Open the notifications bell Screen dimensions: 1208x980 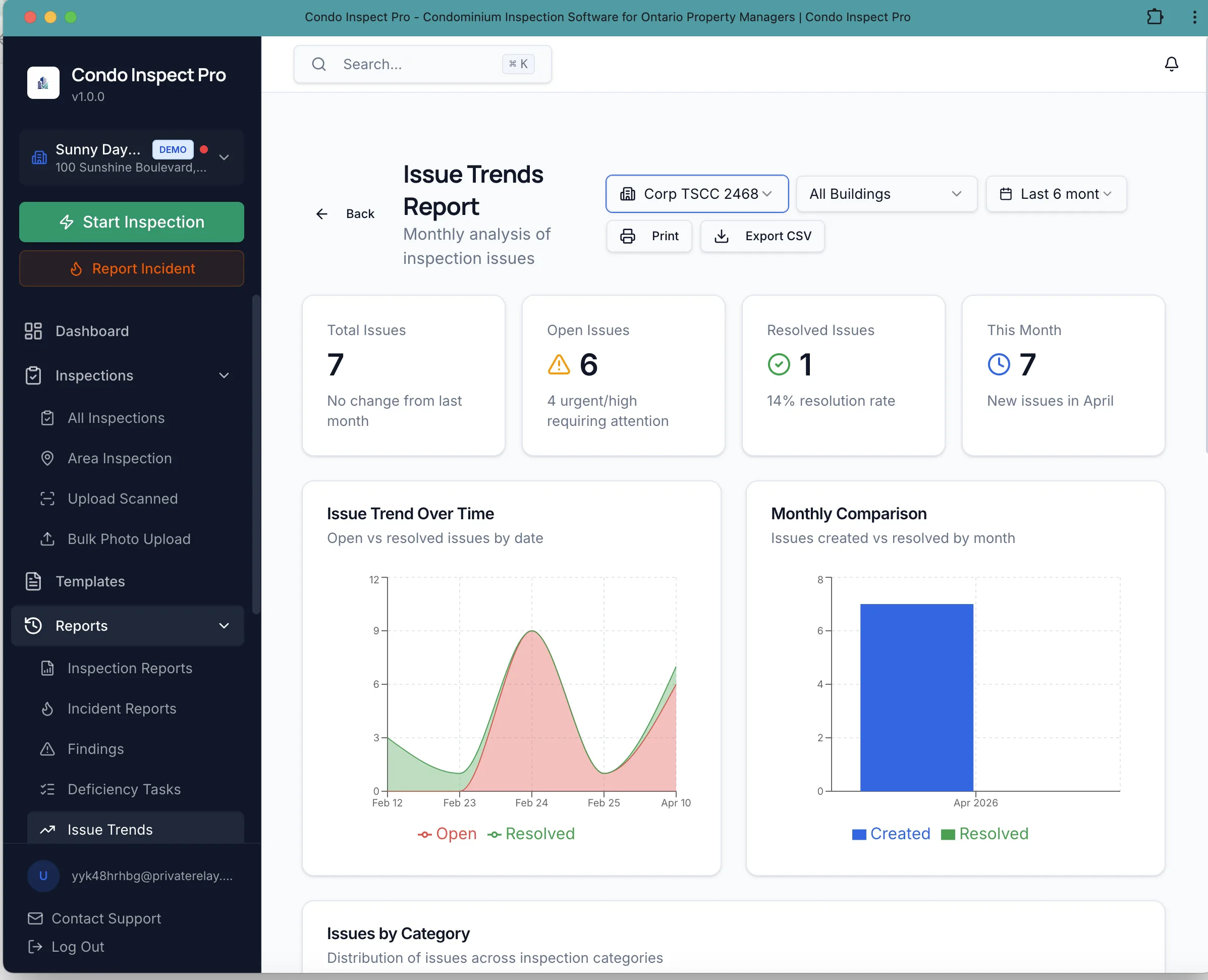click(1171, 65)
